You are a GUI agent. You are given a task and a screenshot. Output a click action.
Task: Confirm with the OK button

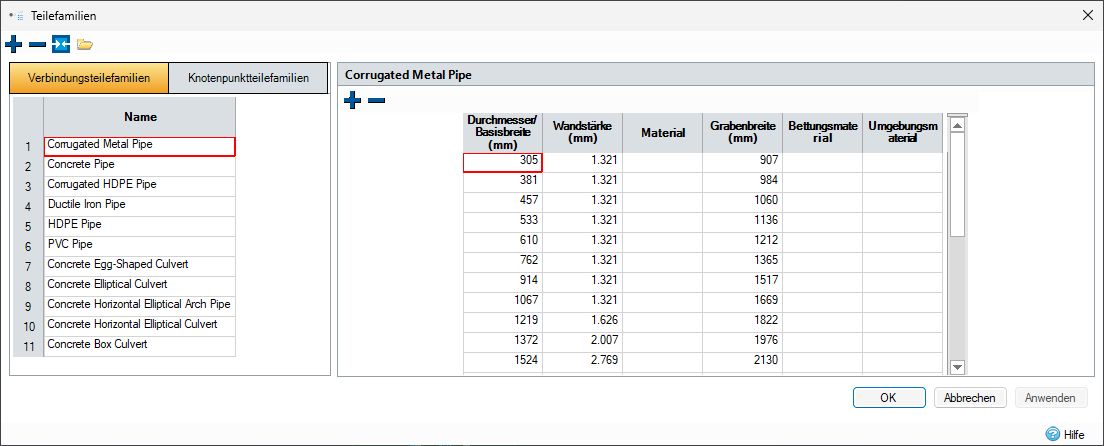(x=889, y=398)
